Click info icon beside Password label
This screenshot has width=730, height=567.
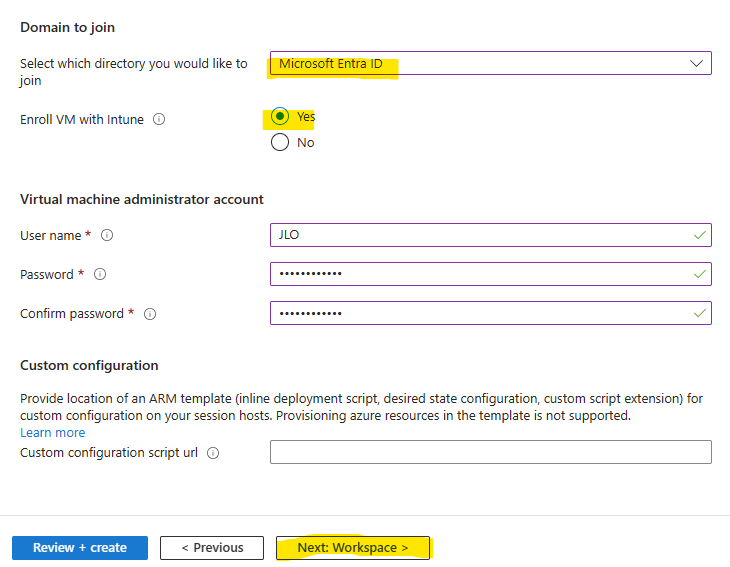point(100,274)
